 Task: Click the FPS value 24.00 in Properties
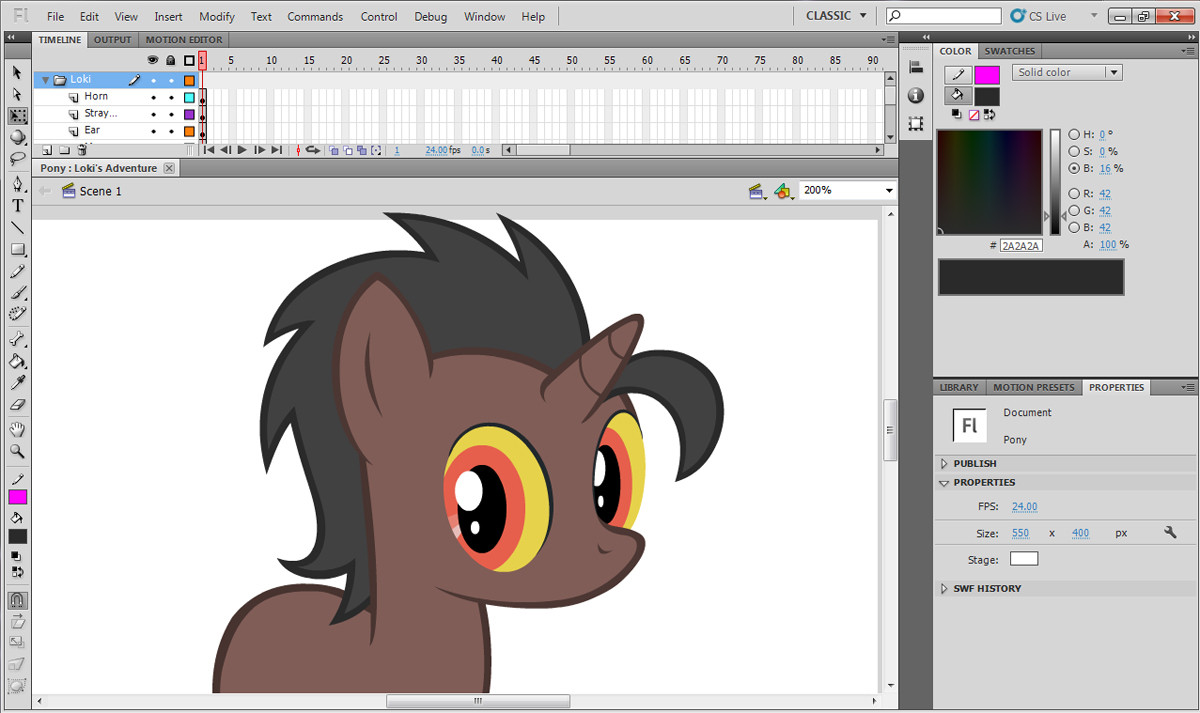[1024, 507]
